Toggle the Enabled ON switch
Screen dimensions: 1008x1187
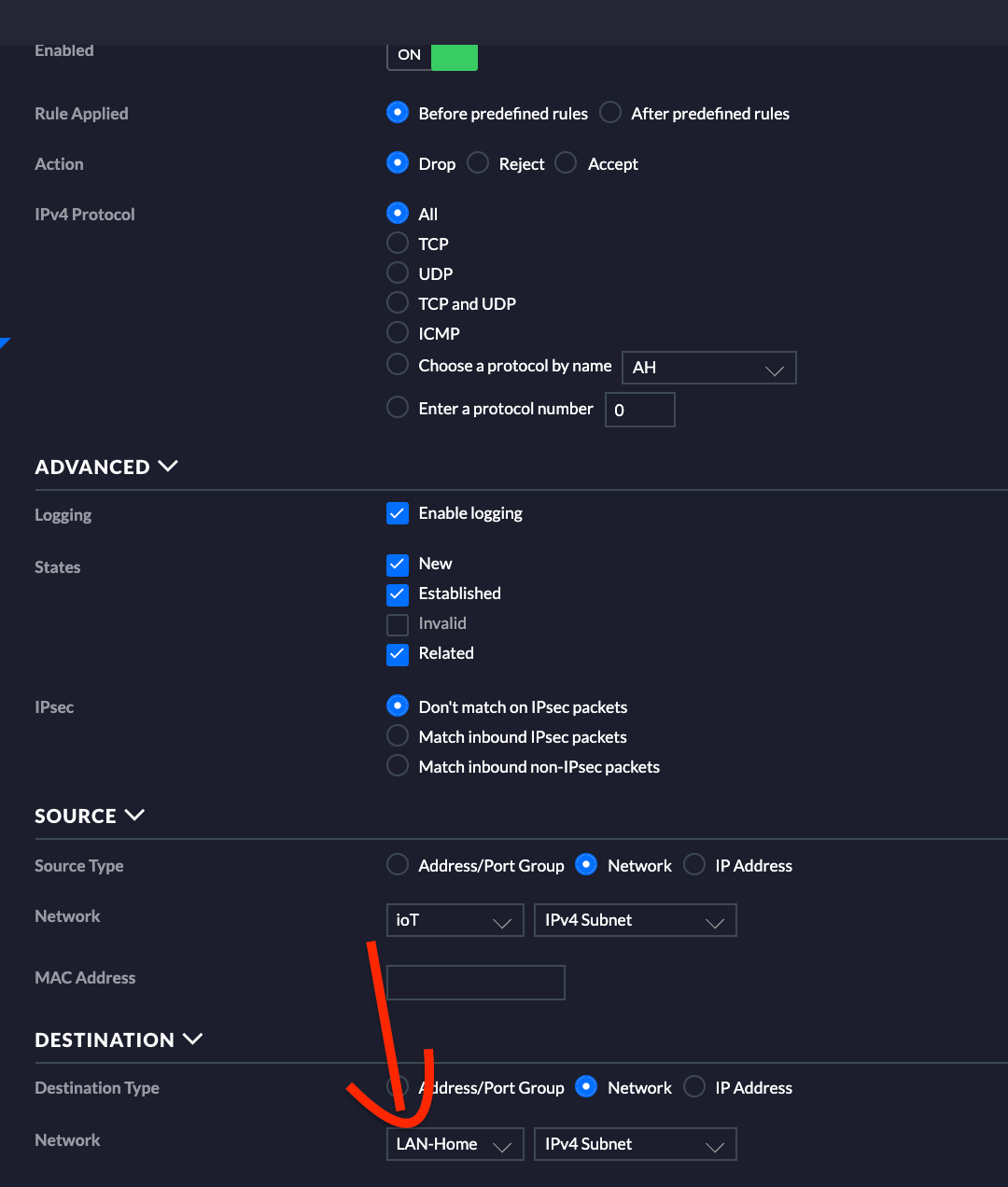click(x=432, y=56)
